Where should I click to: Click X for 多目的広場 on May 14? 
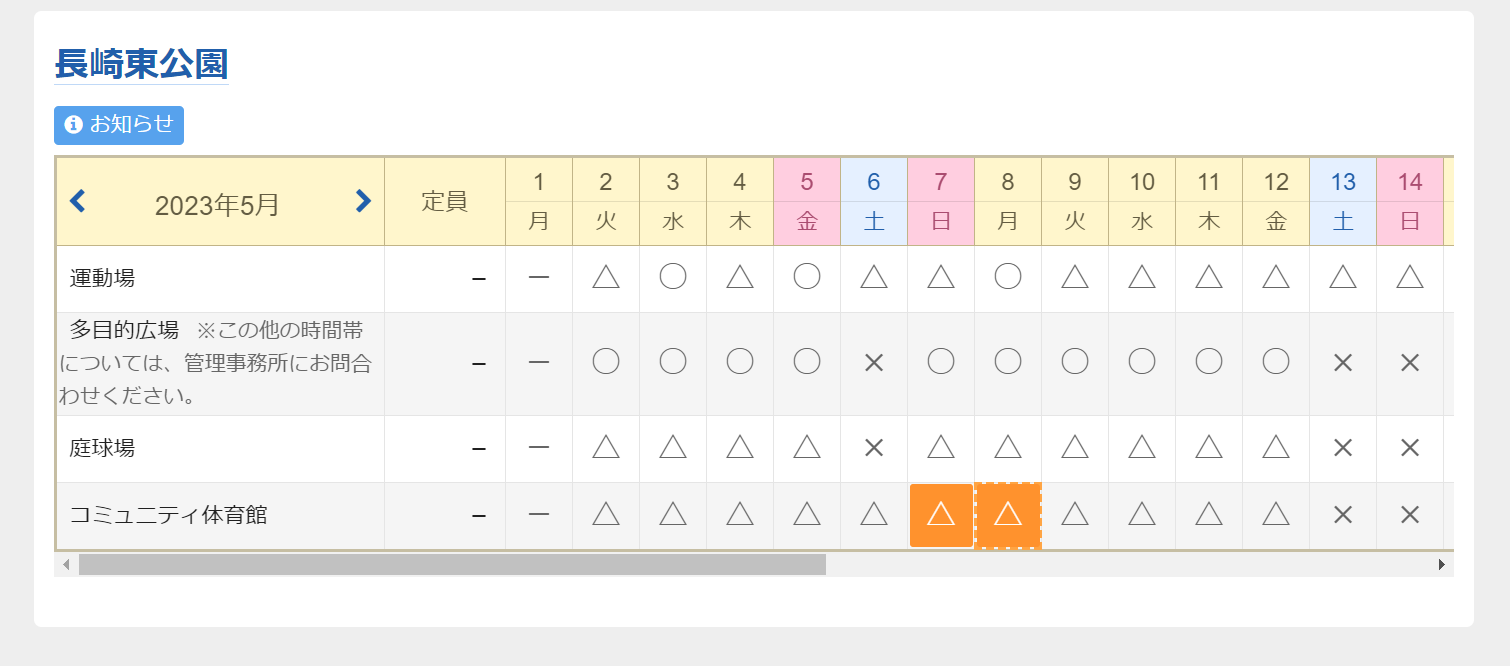1410,363
